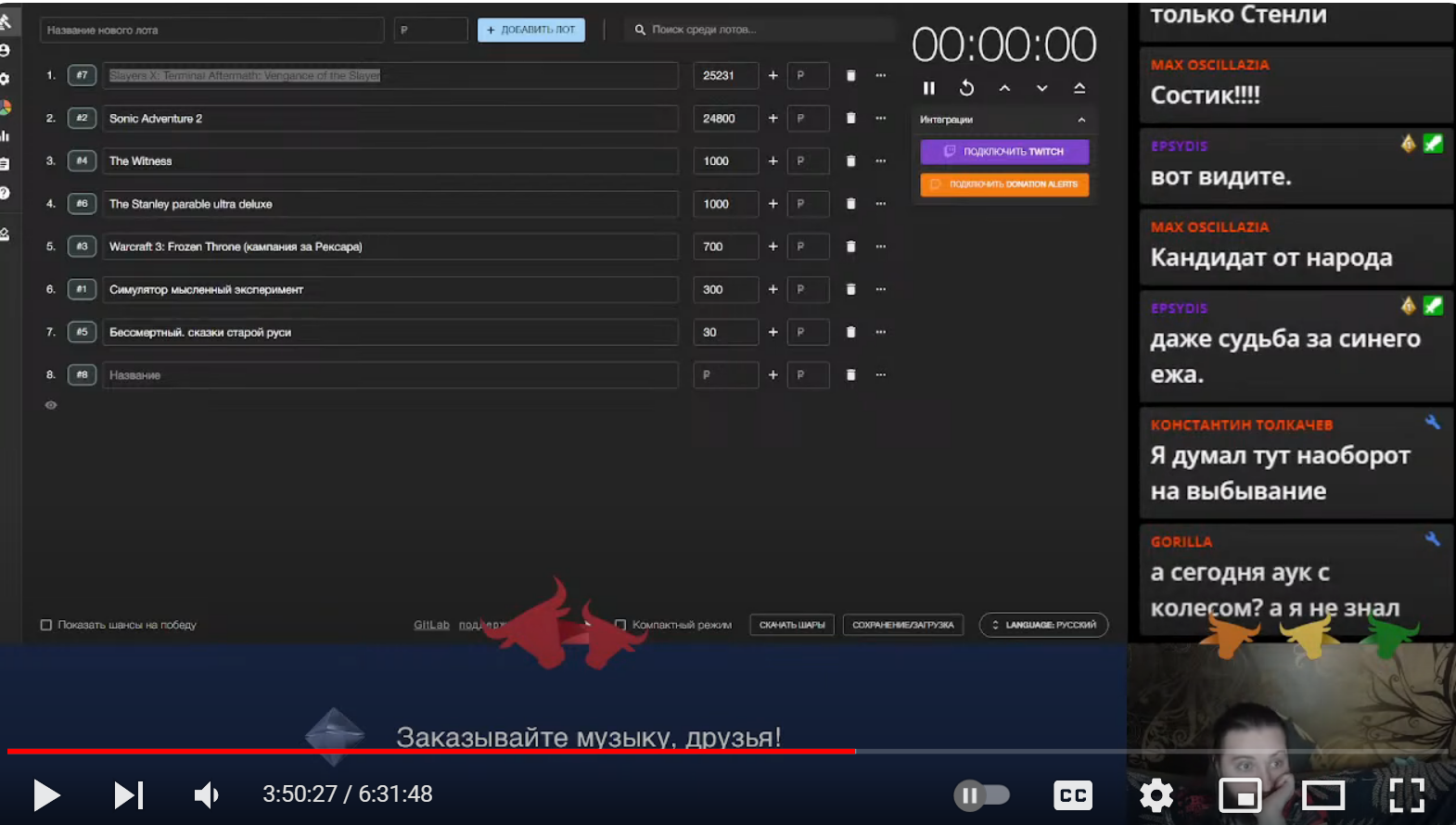Image resolution: width=1456 pixels, height=825 pixels.
Task: Decrease timer with down arrow
Action: tap(1042, 88)
